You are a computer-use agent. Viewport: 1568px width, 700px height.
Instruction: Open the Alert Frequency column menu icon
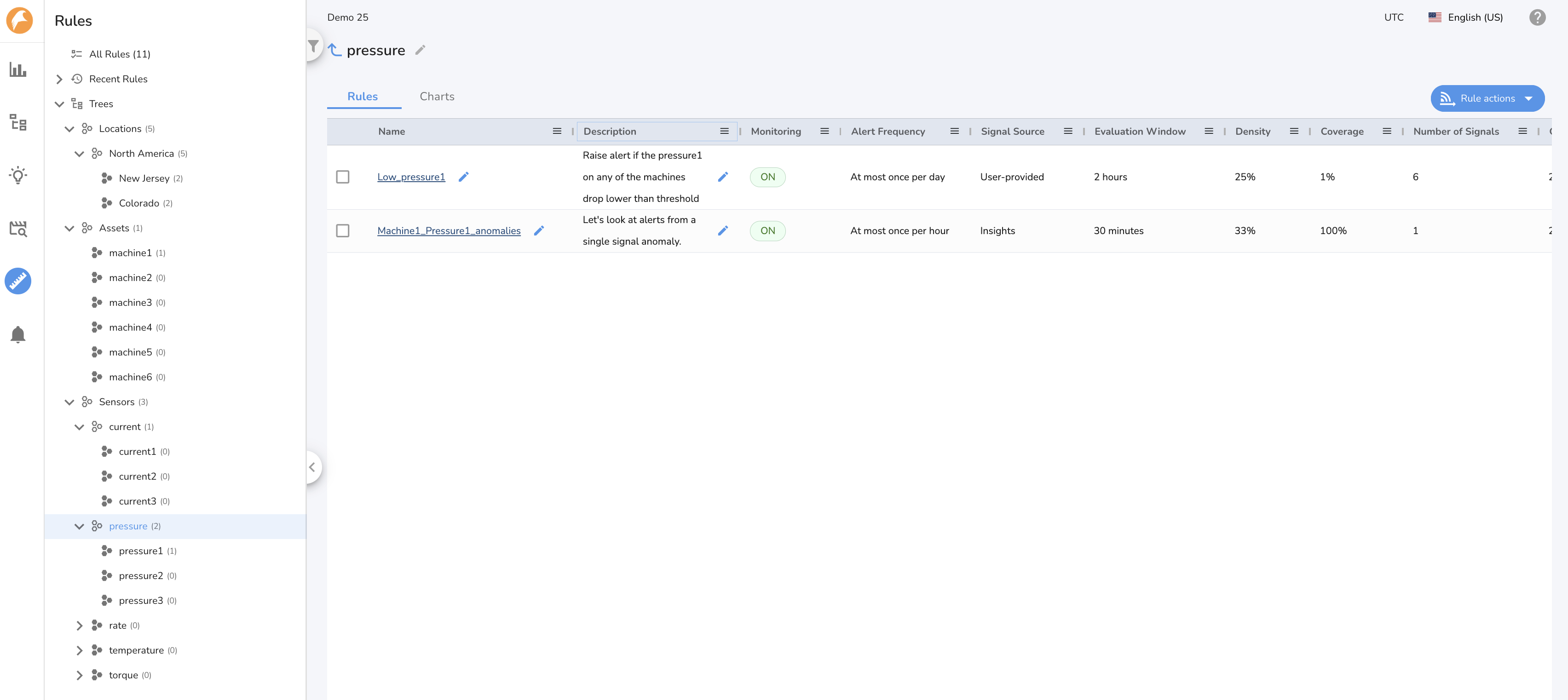click(x=954, y=132)
